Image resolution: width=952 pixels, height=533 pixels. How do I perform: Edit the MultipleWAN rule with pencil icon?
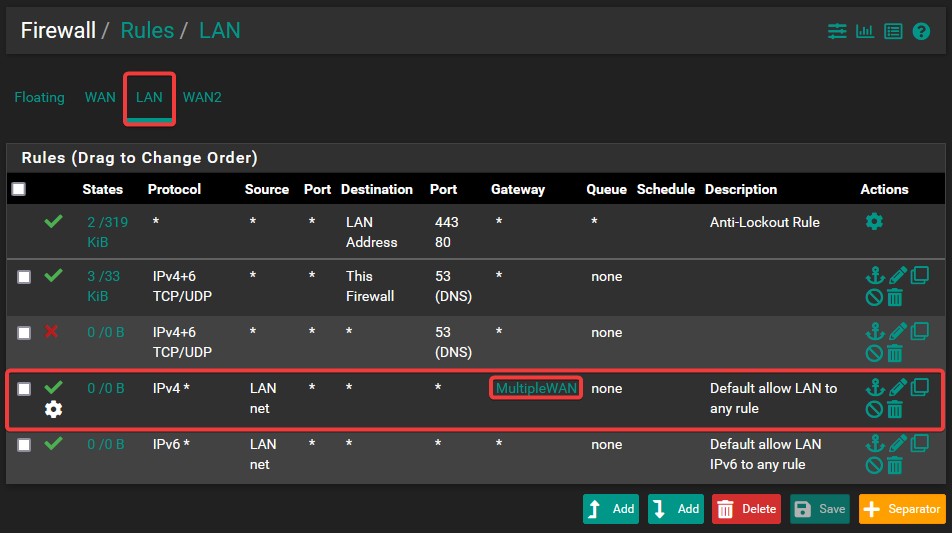pos(897,387)
